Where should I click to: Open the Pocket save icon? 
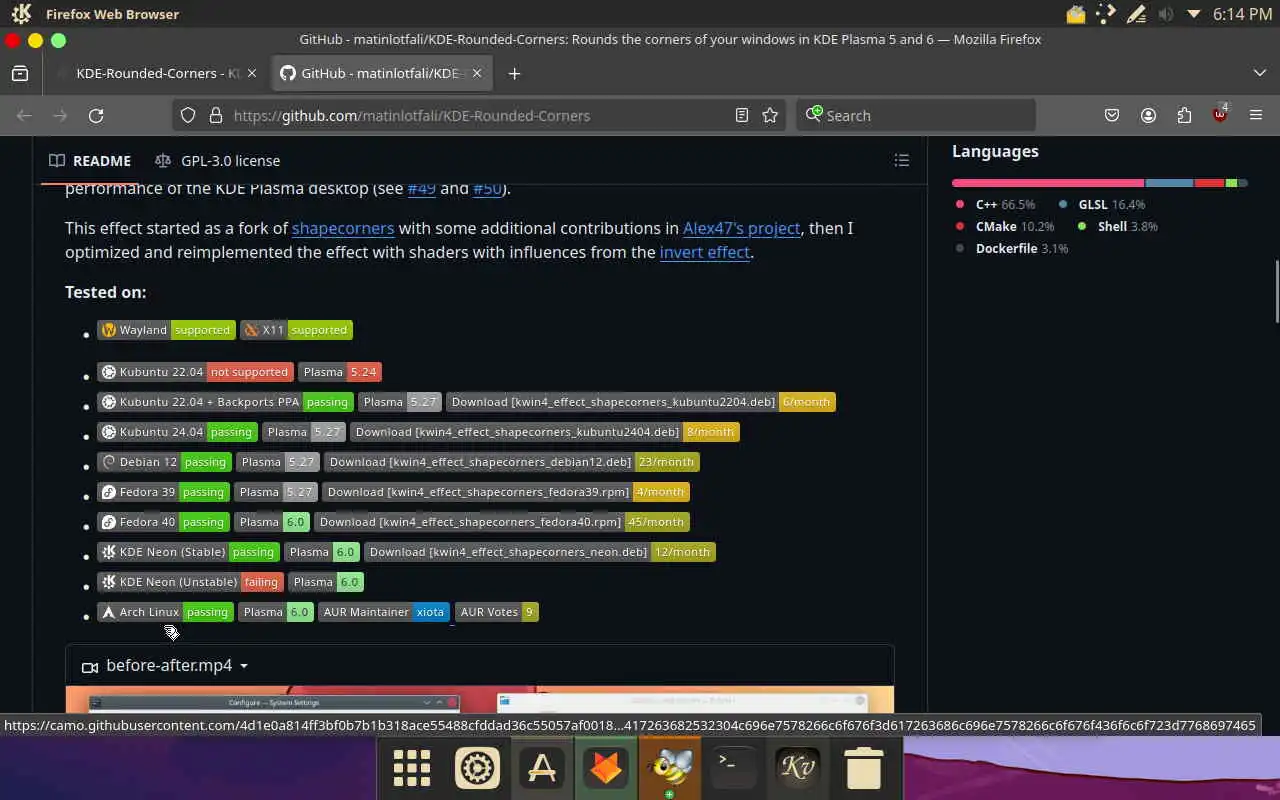point(1112,116)
